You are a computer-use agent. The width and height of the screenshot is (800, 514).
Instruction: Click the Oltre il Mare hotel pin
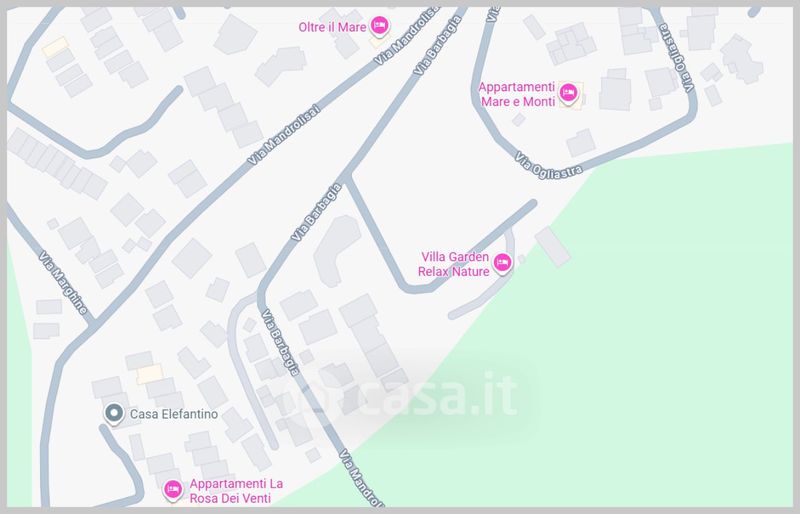click(x=380, y=26)
